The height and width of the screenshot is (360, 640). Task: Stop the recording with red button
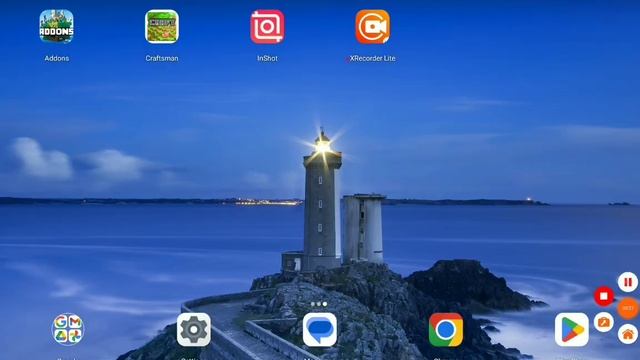click(604, 296)
